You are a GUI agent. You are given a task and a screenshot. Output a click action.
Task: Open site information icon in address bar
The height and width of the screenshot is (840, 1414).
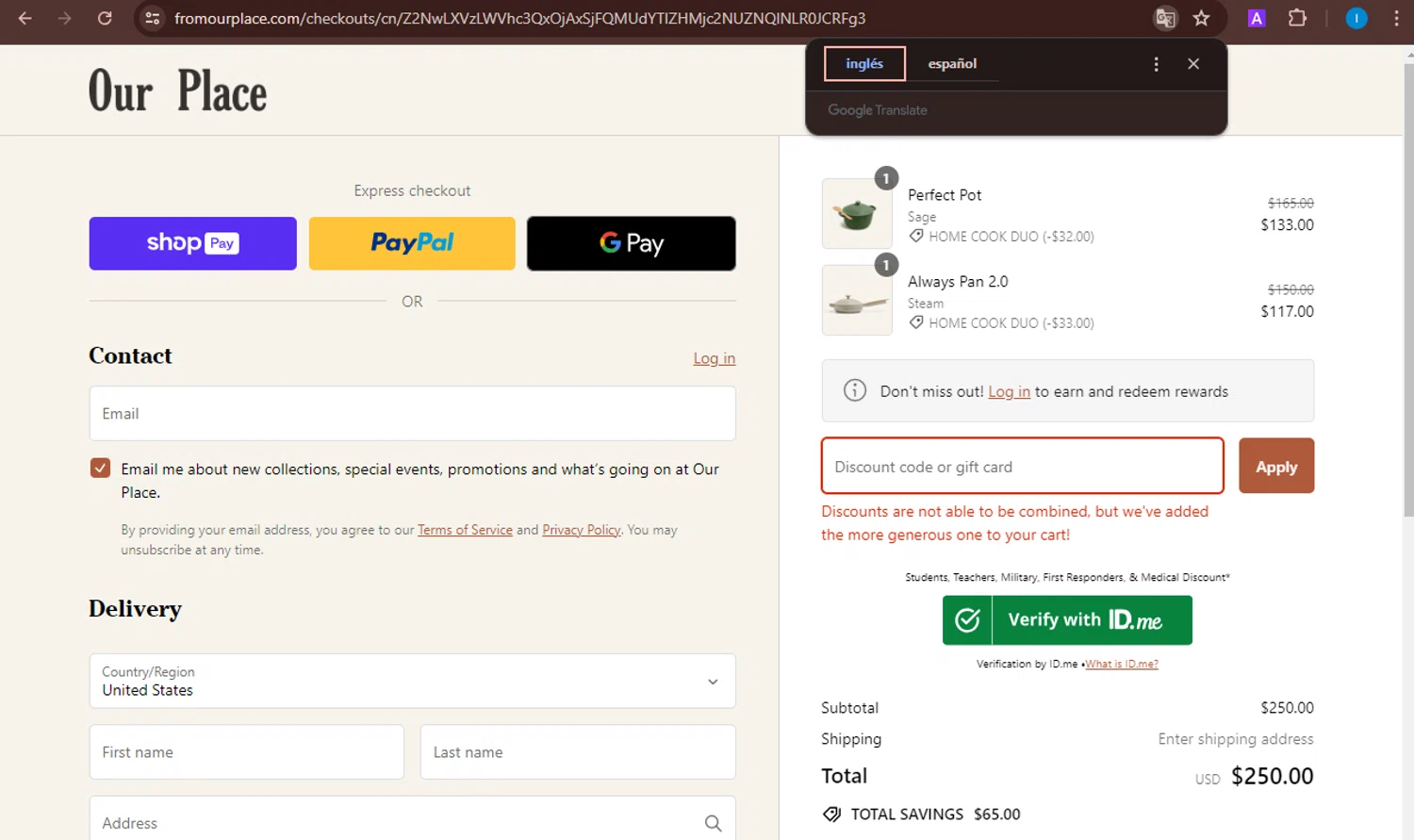tap(152, 18)
